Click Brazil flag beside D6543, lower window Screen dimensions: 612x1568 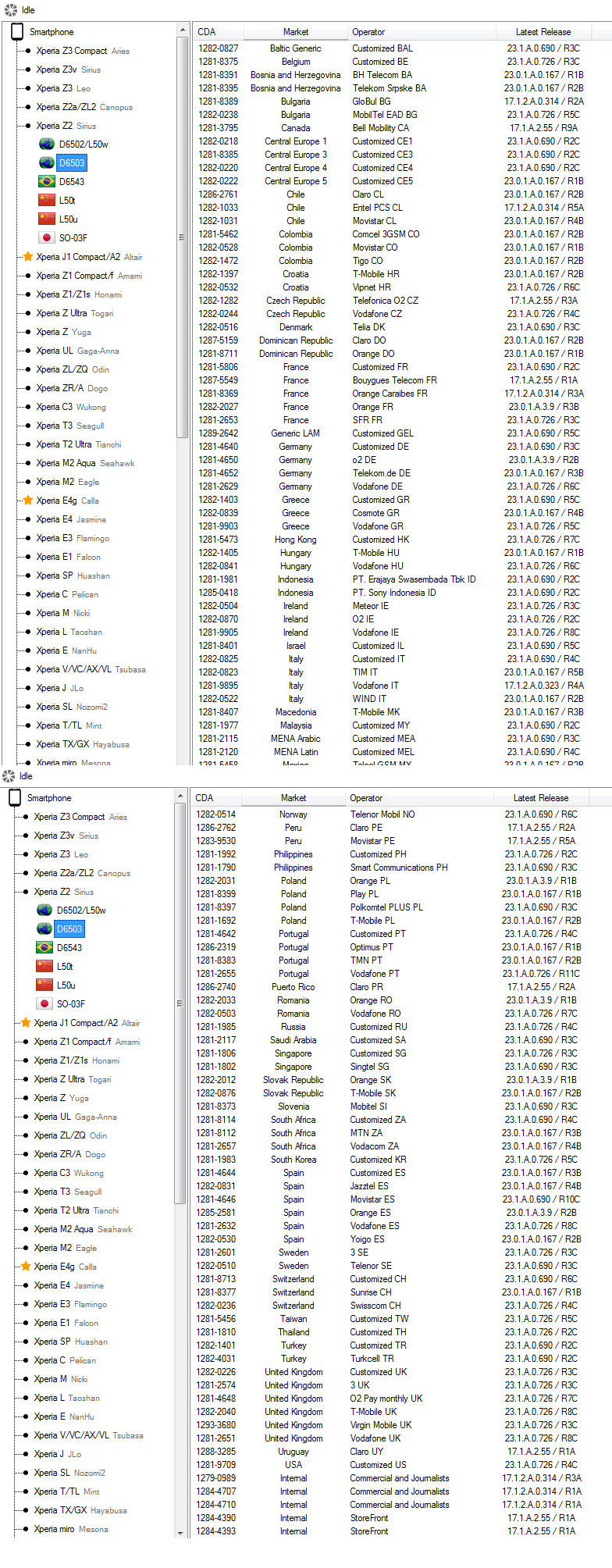pos(44,948)
